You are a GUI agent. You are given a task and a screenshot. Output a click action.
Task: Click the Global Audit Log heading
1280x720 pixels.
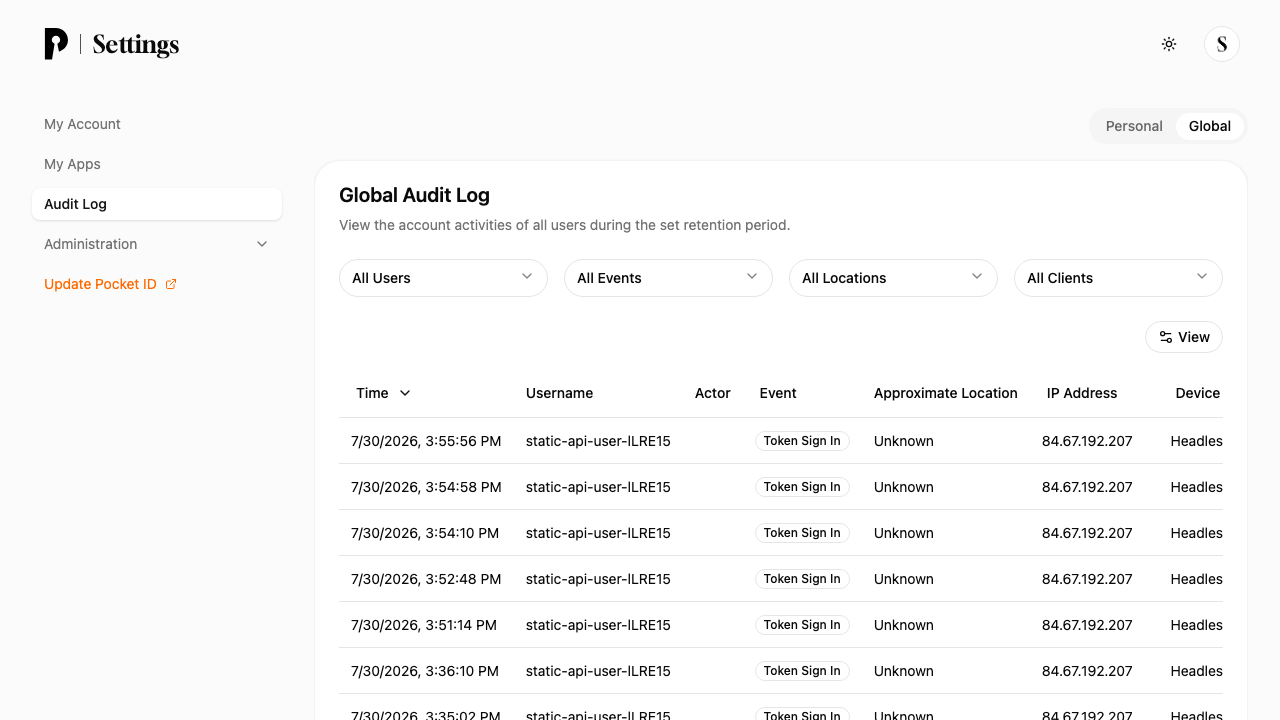[414, 195]
